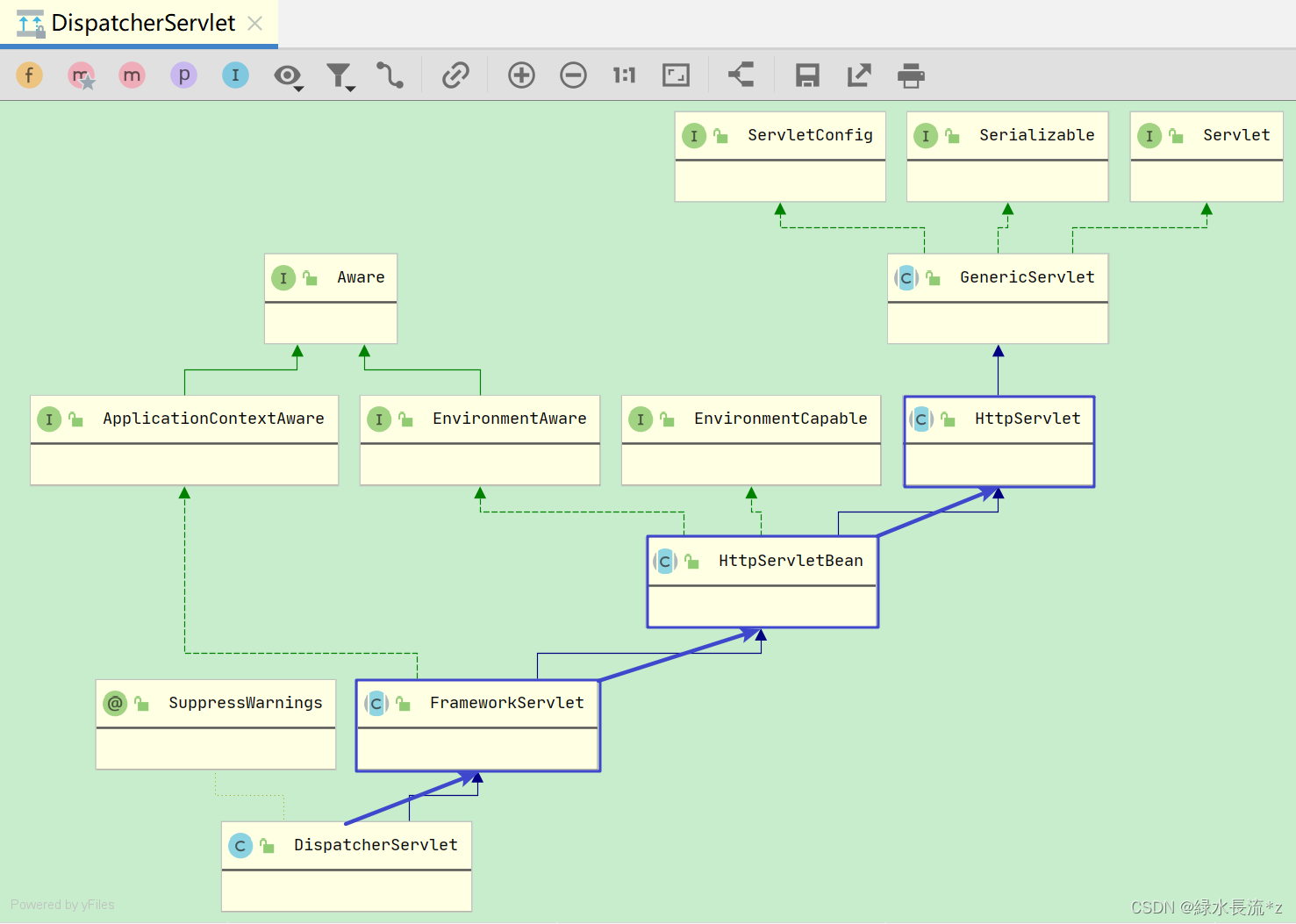Click the Aware interface node
The height and width of the screenshot is (924, 1296).
[x=331, y=298]
